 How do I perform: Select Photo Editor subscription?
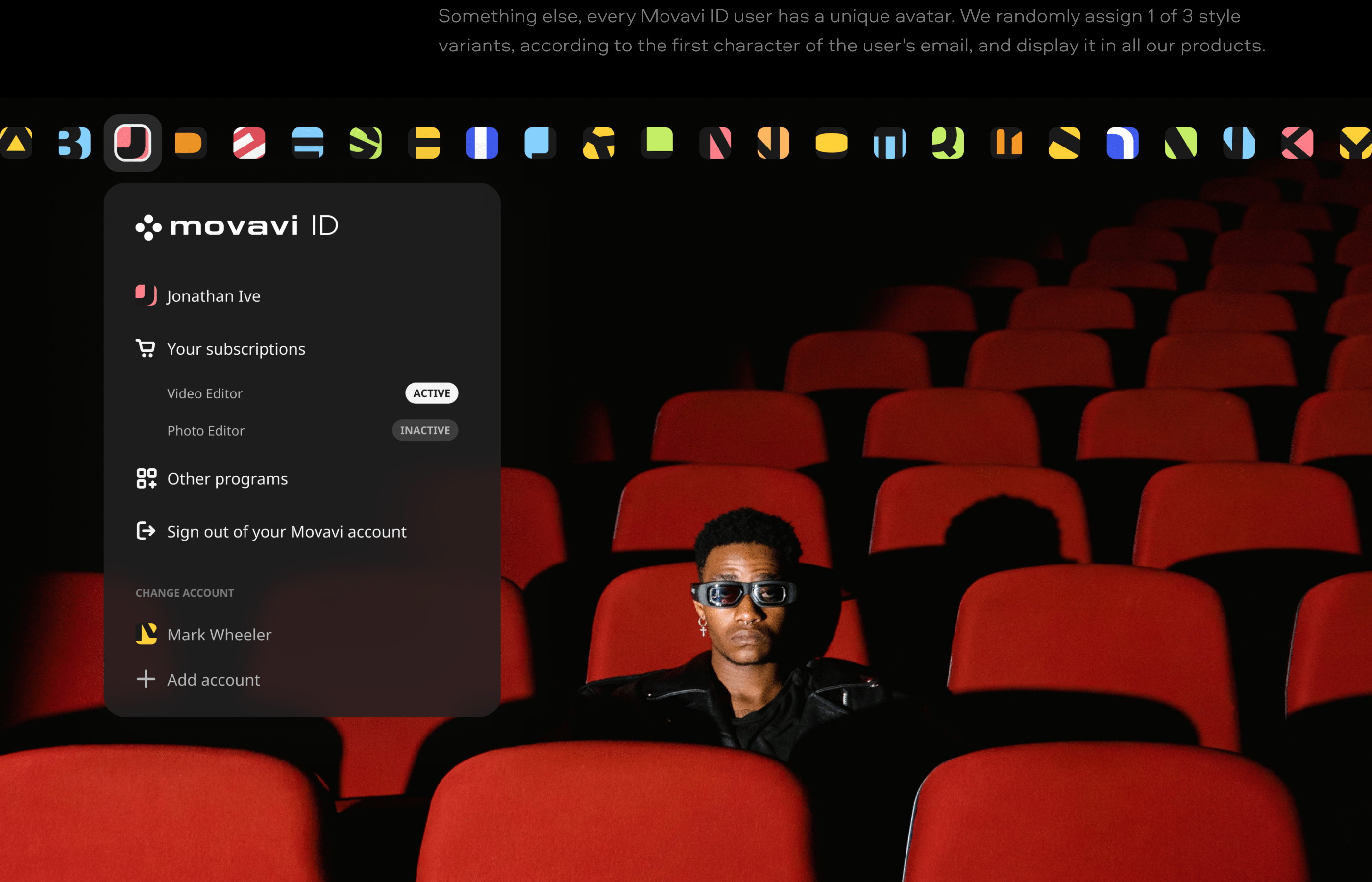[206, 431]
